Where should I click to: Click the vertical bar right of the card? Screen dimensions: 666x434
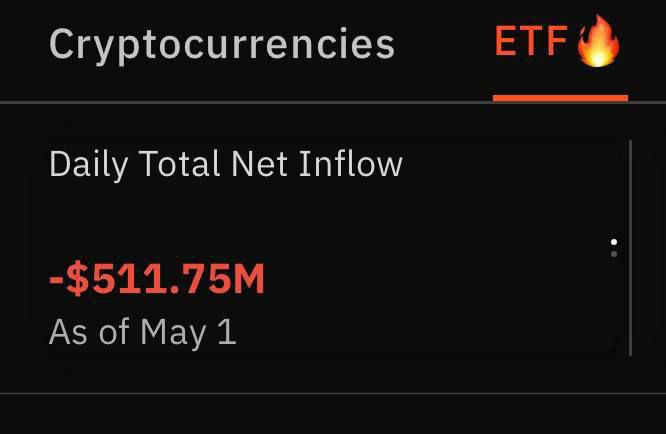(x=630, y=248)
